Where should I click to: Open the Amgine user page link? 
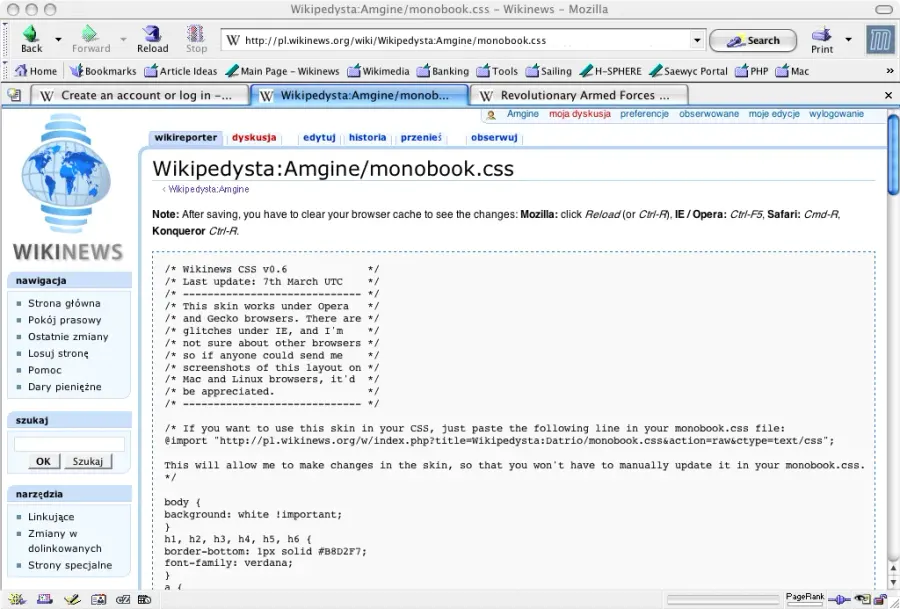point(522,114)
